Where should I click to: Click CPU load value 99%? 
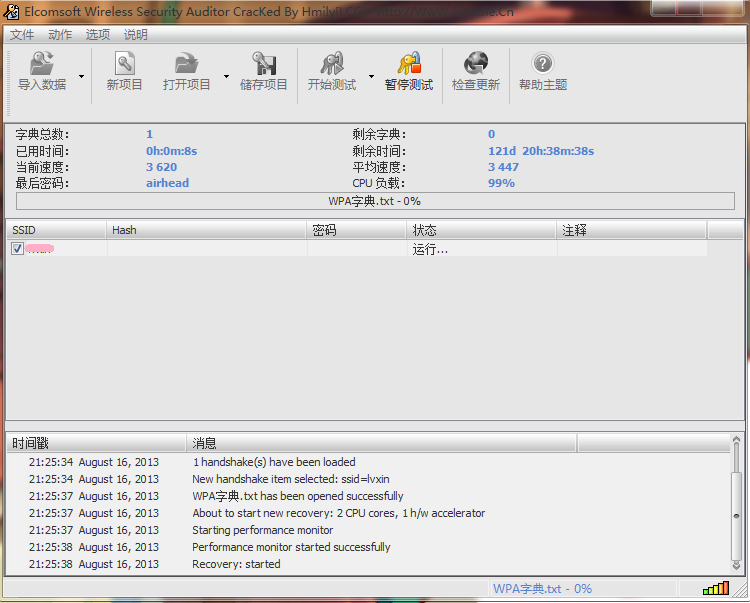coord(501,183)
